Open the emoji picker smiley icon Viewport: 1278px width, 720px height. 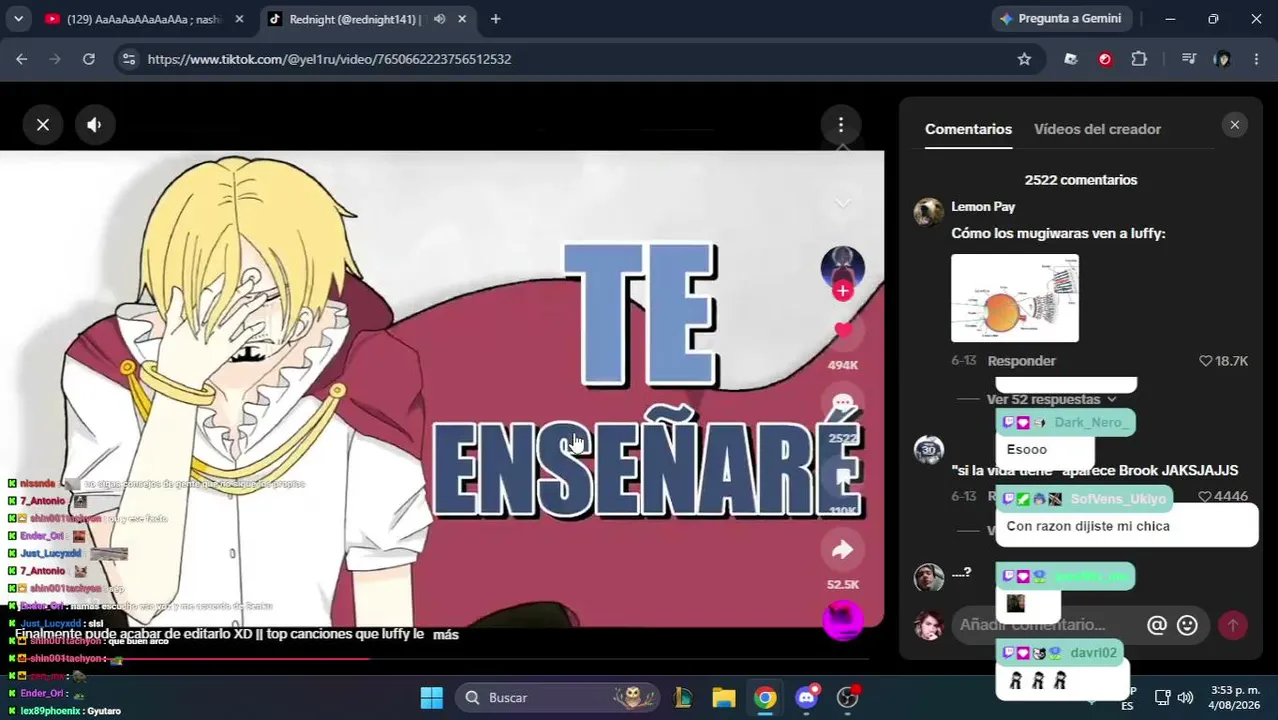coord(1187,625)
